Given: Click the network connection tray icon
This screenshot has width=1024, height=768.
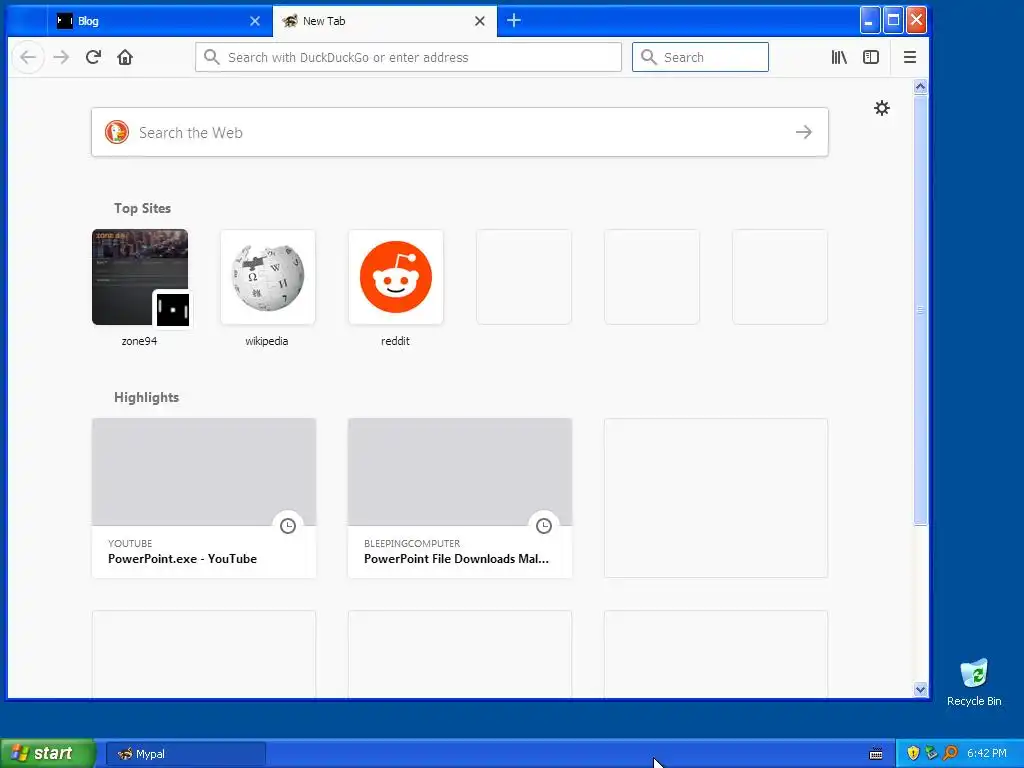Looking at the screenshot, I should click(x=931, y=753).
